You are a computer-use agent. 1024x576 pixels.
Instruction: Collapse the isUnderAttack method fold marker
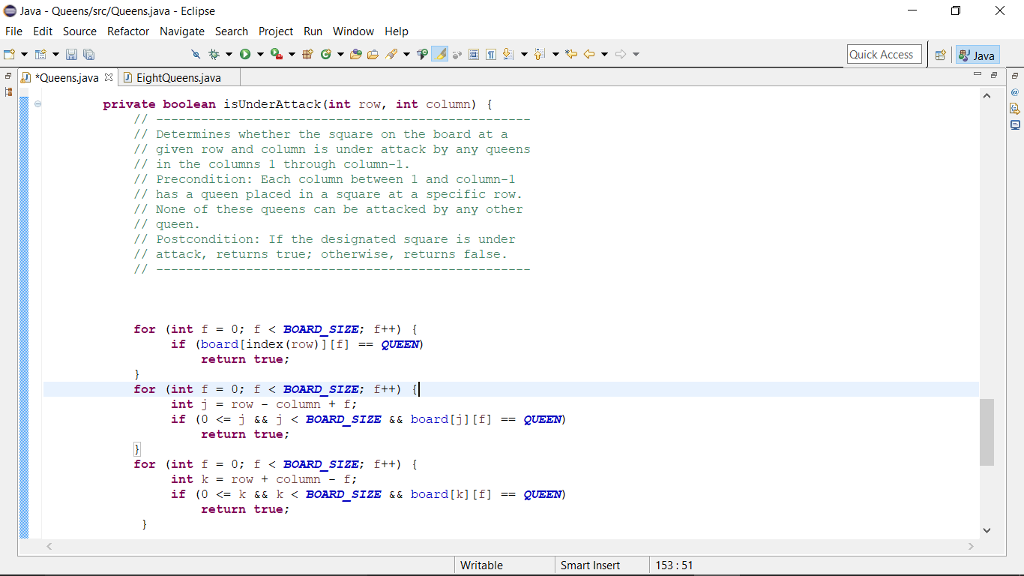click(x=37, y=104)
